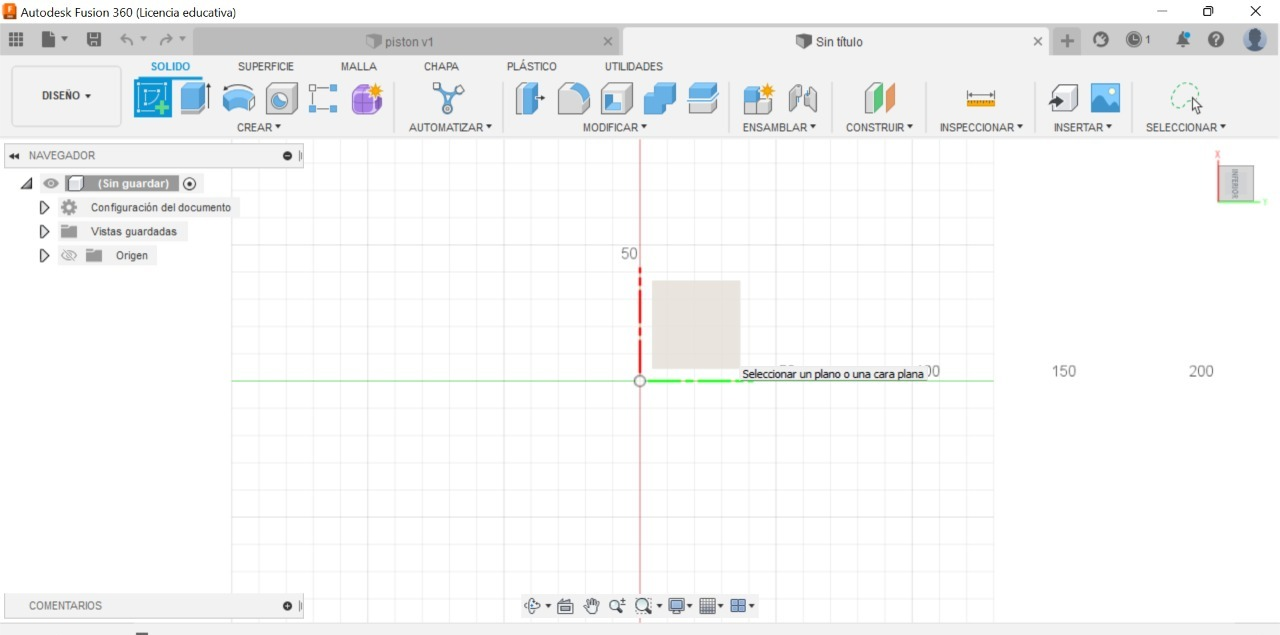The height and width of the screenshot is (635, 1280).
Task: Open the DISEÑO workspace dropdown
Action: [x=66, y=96]
